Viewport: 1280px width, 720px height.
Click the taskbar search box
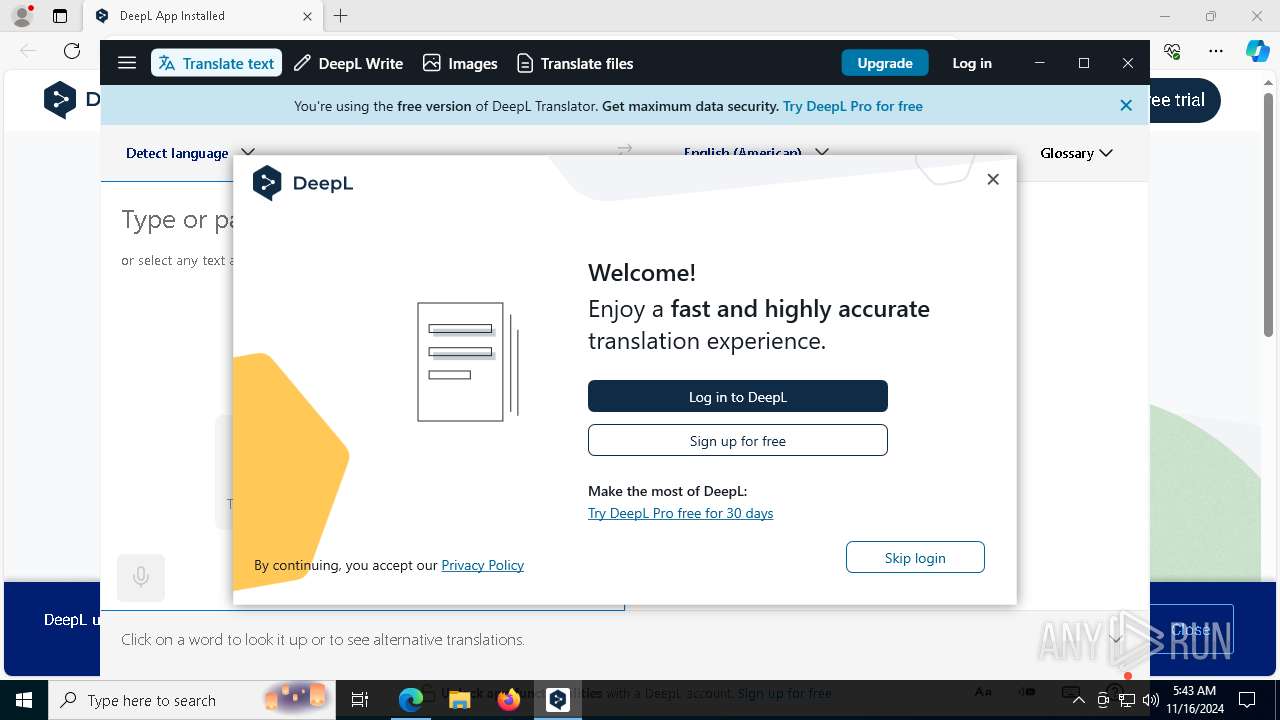[x=190, y=700]
